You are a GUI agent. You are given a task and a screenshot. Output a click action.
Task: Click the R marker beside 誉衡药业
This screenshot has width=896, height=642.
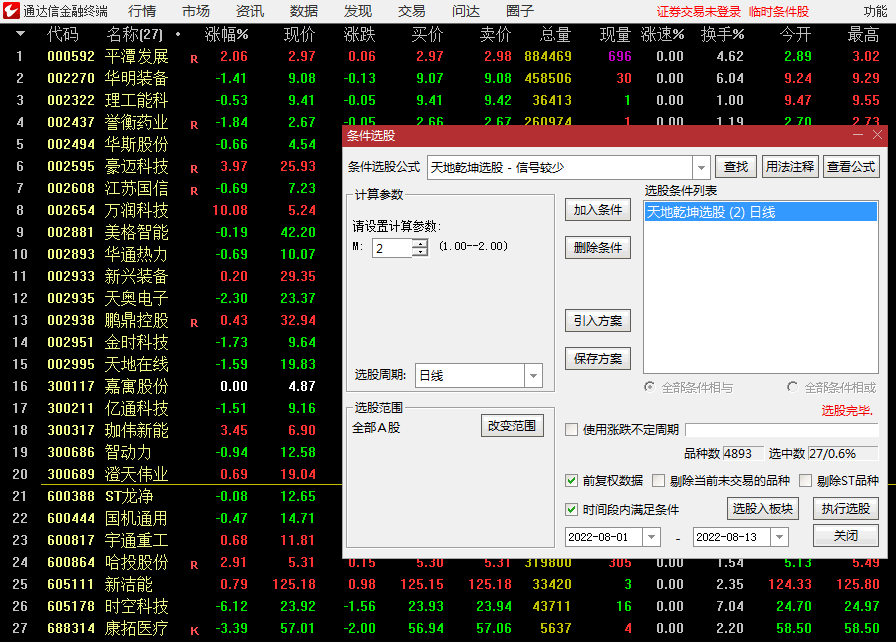click(194, 125)
